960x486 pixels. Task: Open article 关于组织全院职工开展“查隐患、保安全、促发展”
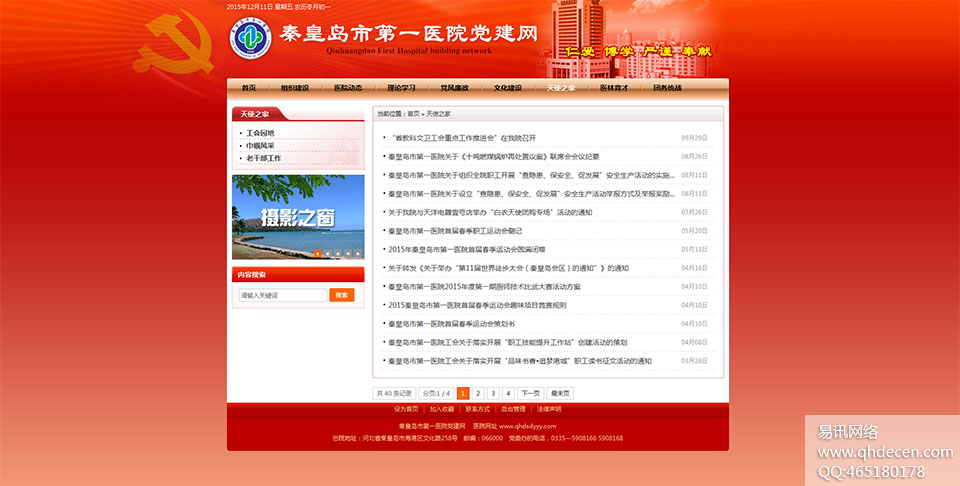[531, 175]
